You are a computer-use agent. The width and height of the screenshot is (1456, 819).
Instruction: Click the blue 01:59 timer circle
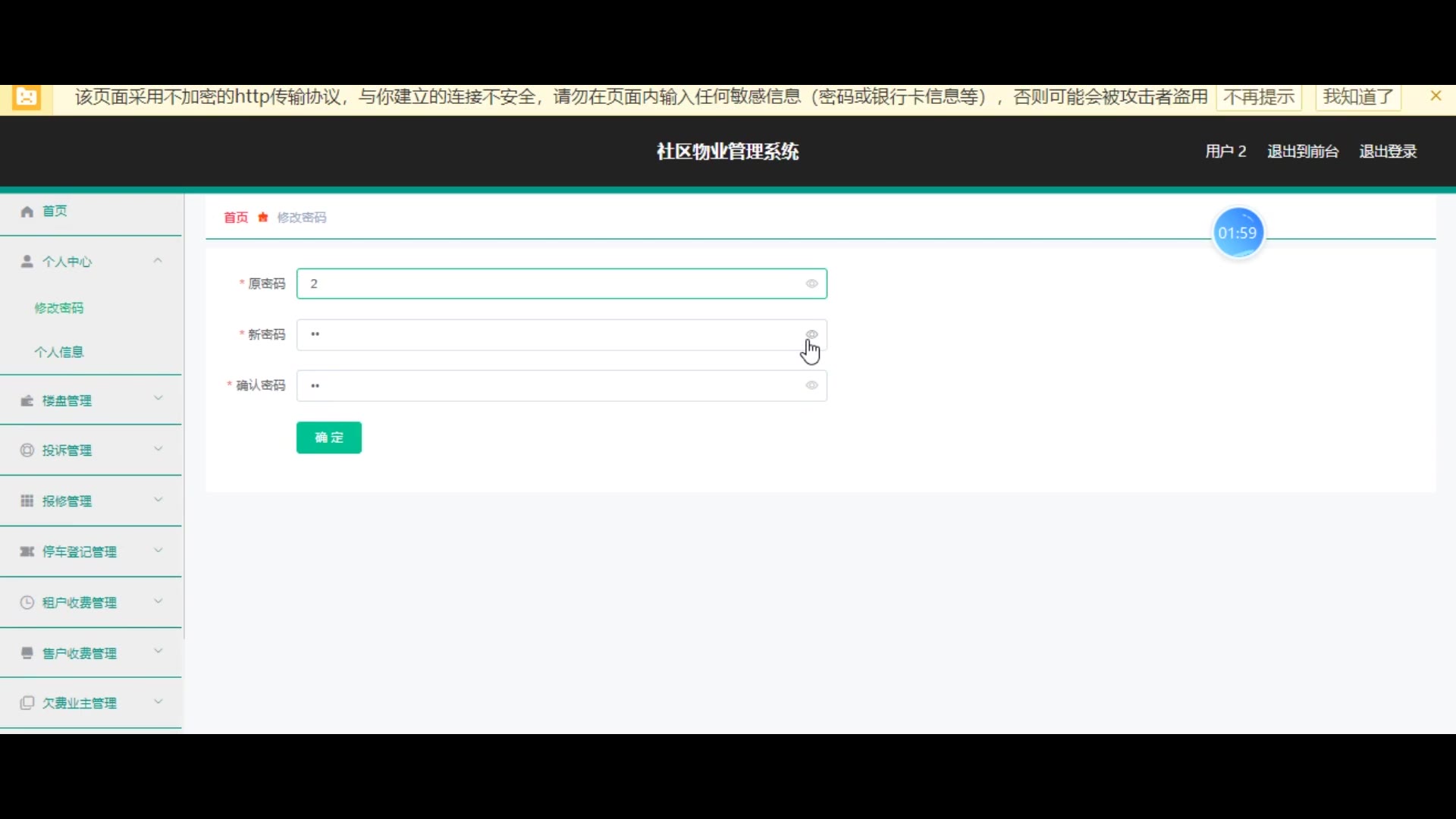tap(1238, 234)
